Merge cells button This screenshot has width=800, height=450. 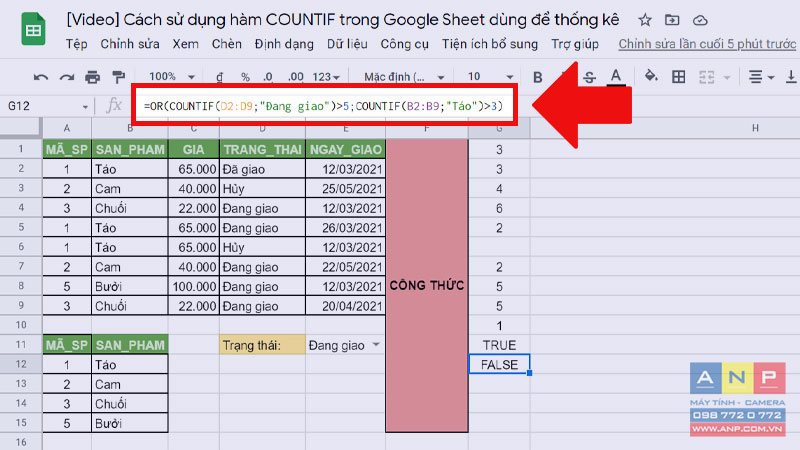[707, 77]
